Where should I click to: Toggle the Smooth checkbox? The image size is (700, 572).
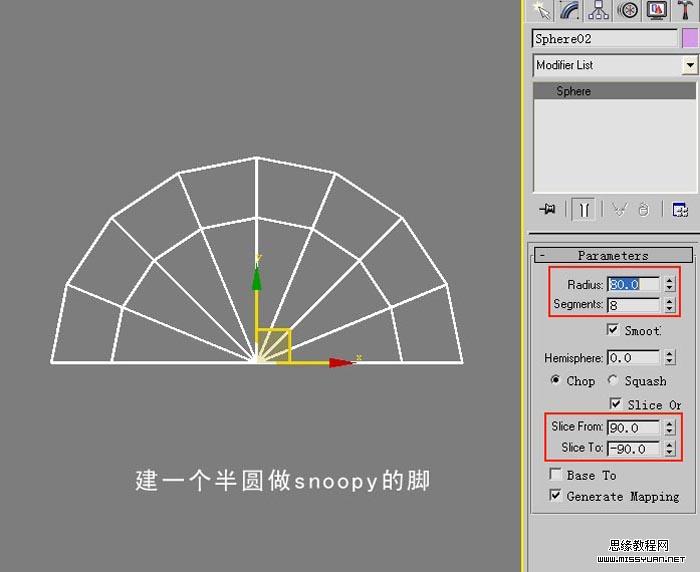click(x=612, y=330)
